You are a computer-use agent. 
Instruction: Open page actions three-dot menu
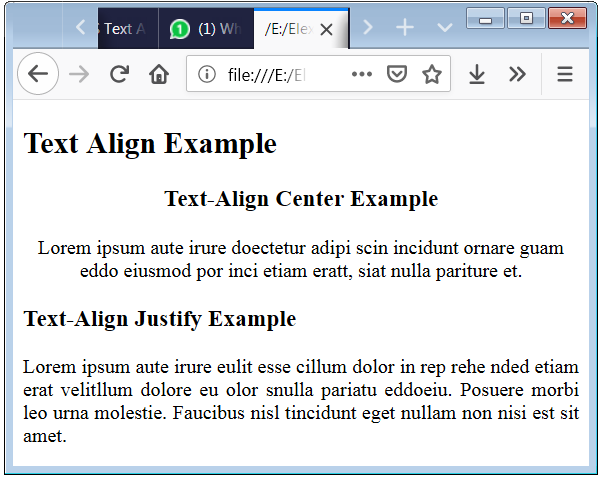point(362,74)
